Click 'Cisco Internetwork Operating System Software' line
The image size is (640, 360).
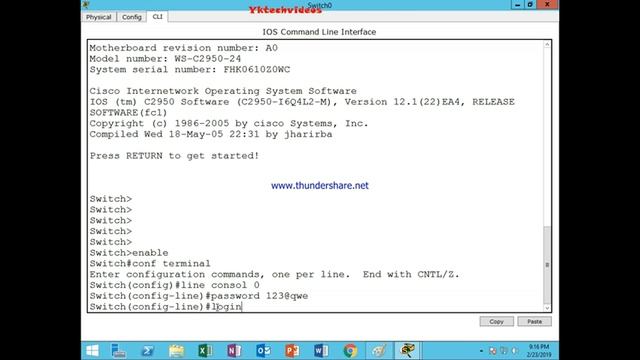(223, 91)
